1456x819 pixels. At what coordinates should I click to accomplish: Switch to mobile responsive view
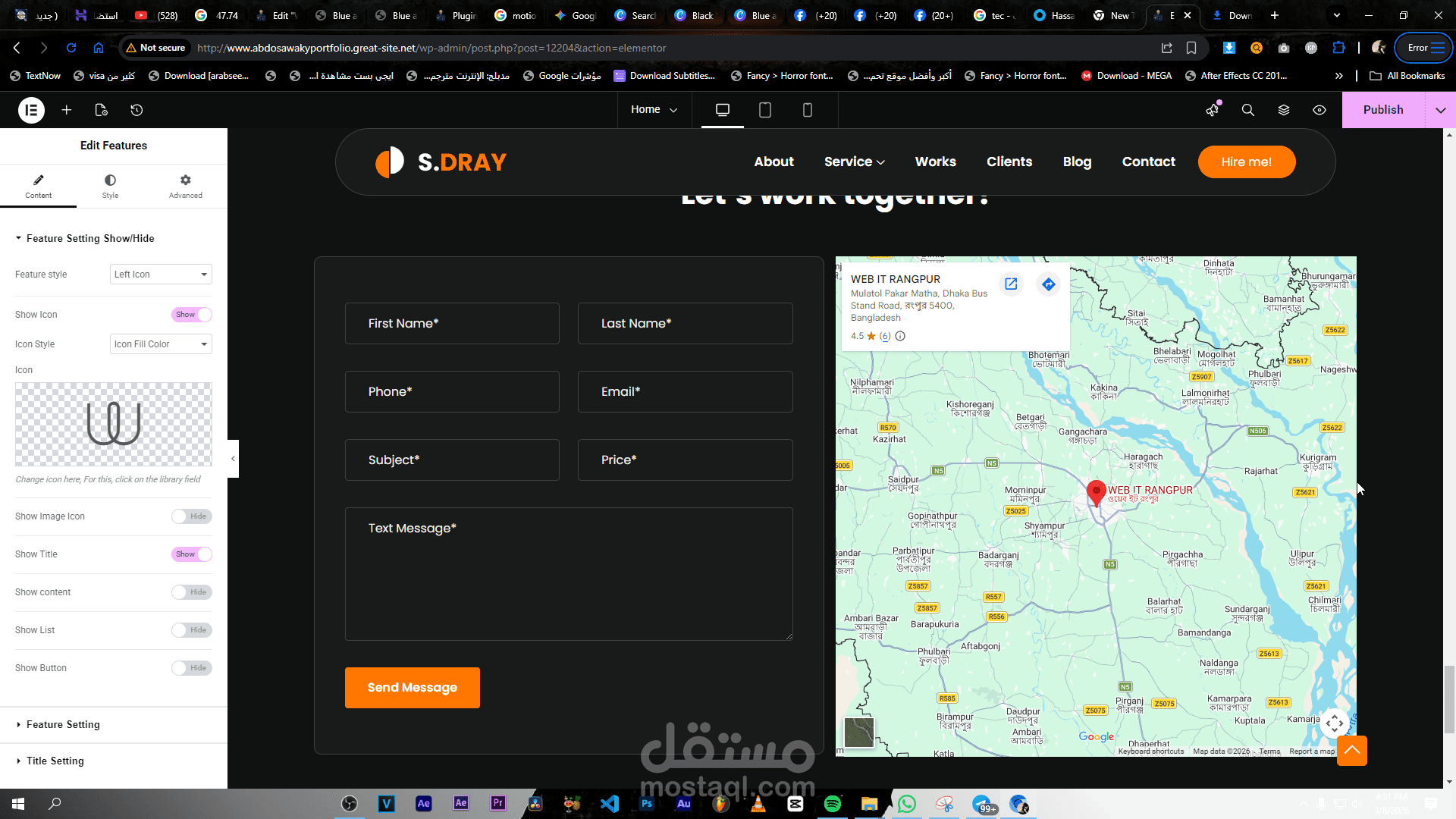tap(807, 110)
